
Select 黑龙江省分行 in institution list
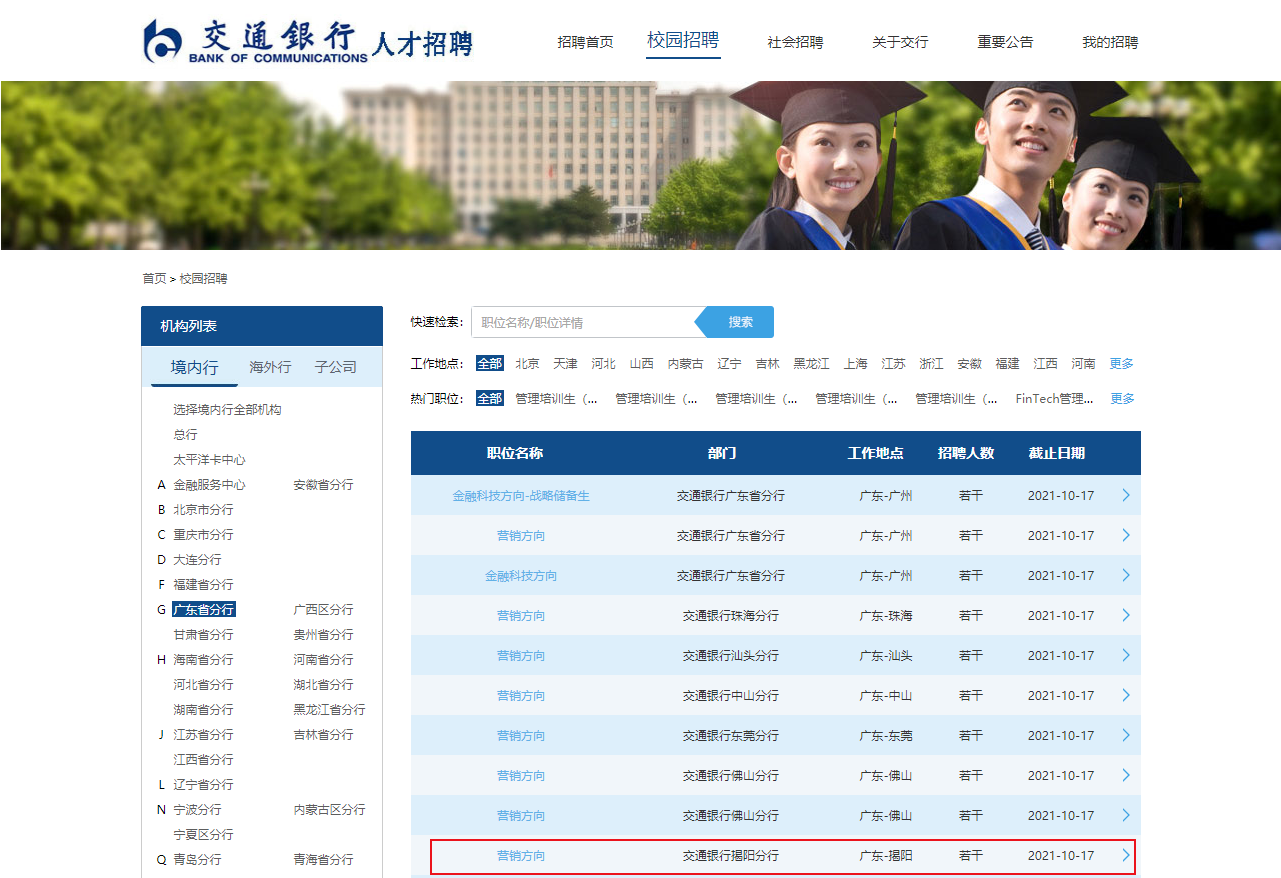pyautogui.click(x=329, y=710)
